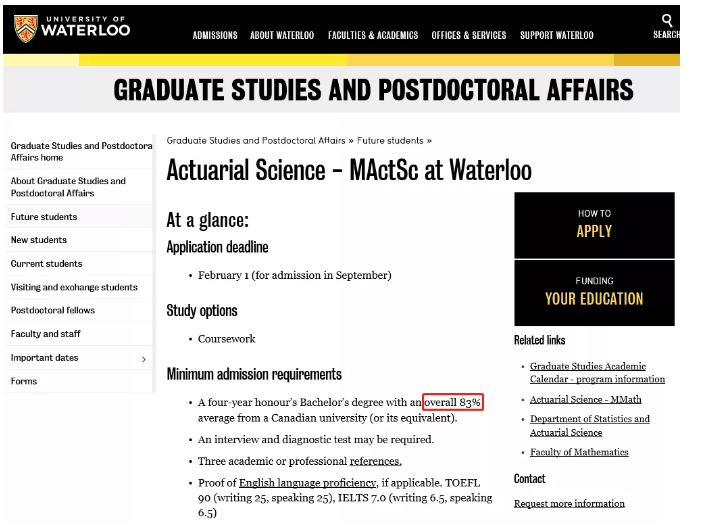Click the Request more information link
This screenshot has width=705, height=531.
569,504
